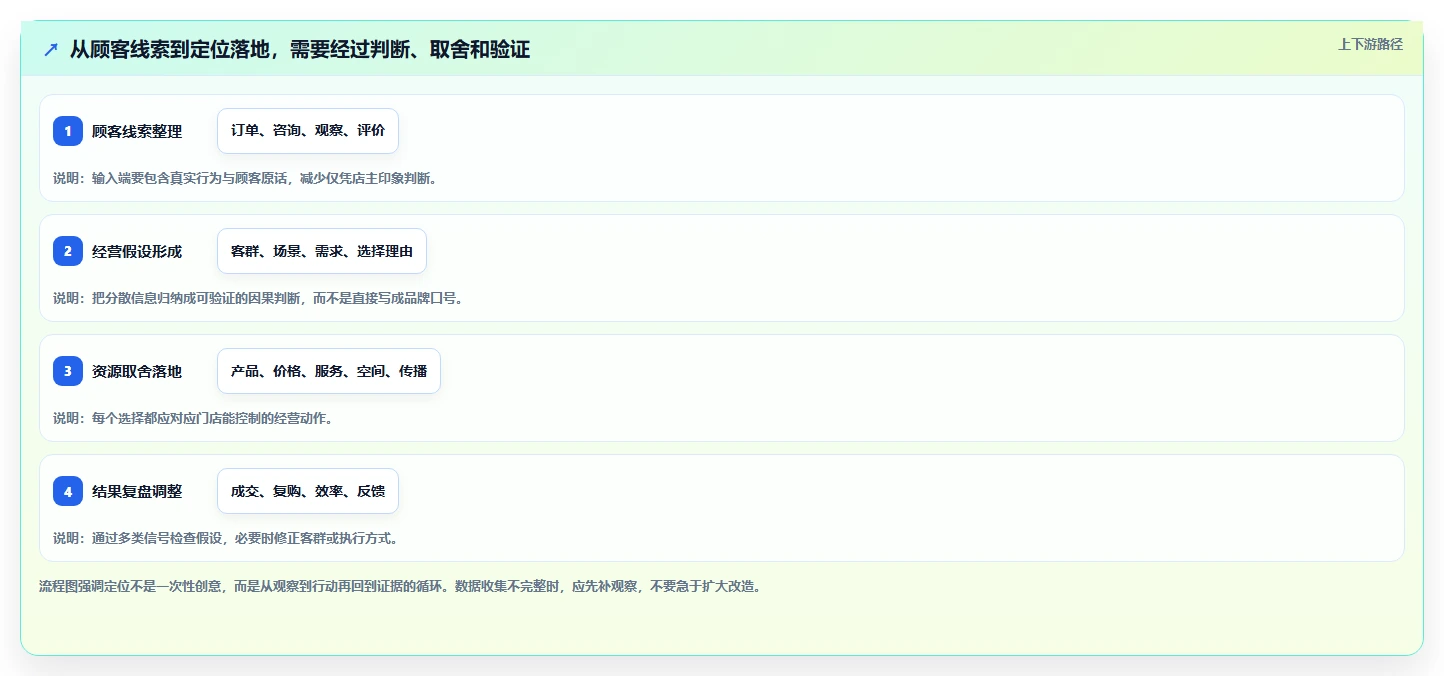
Task: Click the step number 4 badge
Action: 68,491
